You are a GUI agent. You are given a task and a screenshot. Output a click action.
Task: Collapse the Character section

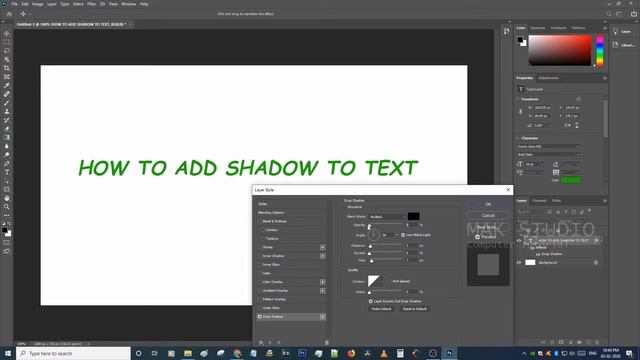[518, 138]
